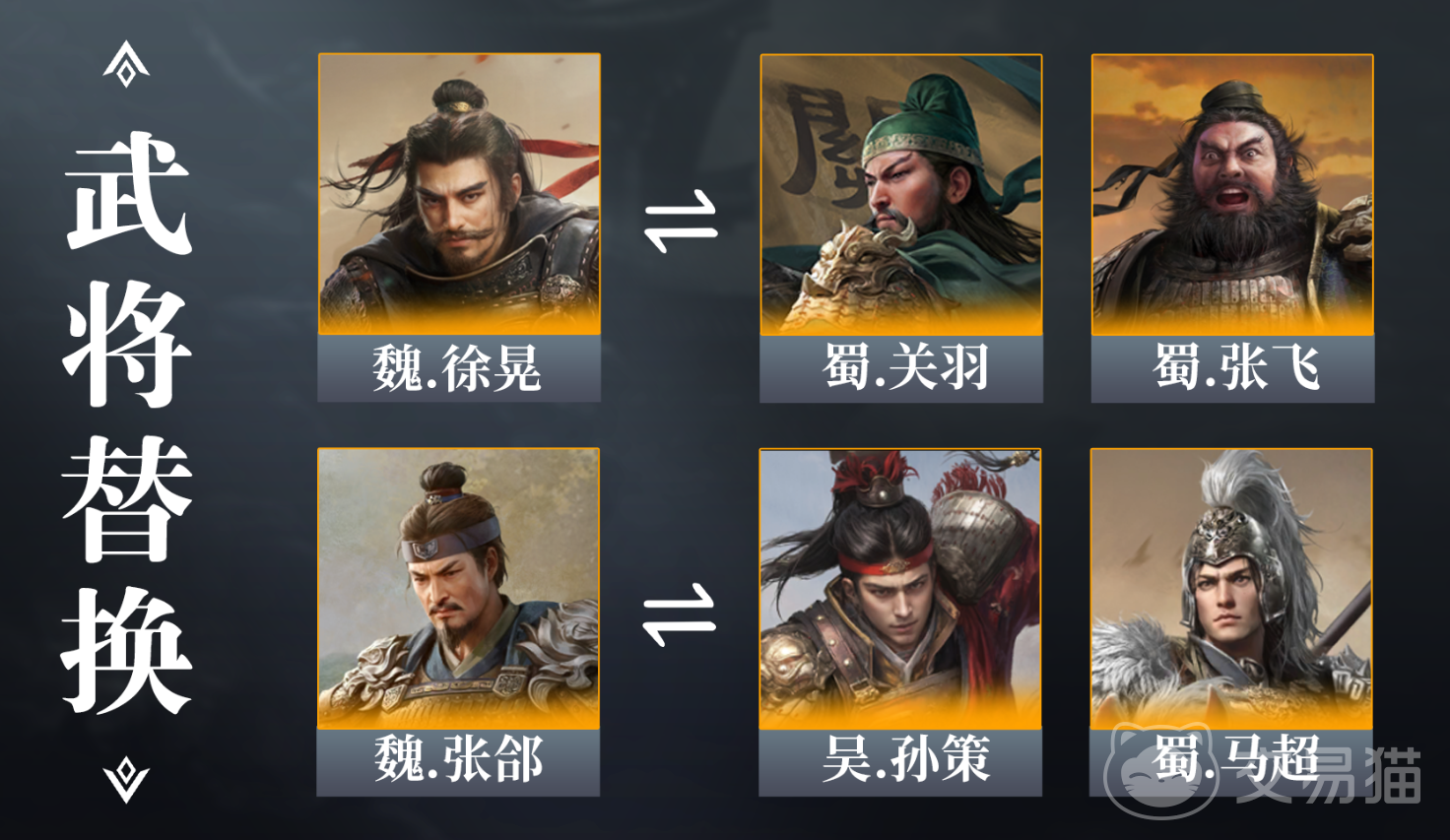Screen dimensions: 1450x840
Task: Click the swap arrows beside 徐晃
Action: (681, 222)
